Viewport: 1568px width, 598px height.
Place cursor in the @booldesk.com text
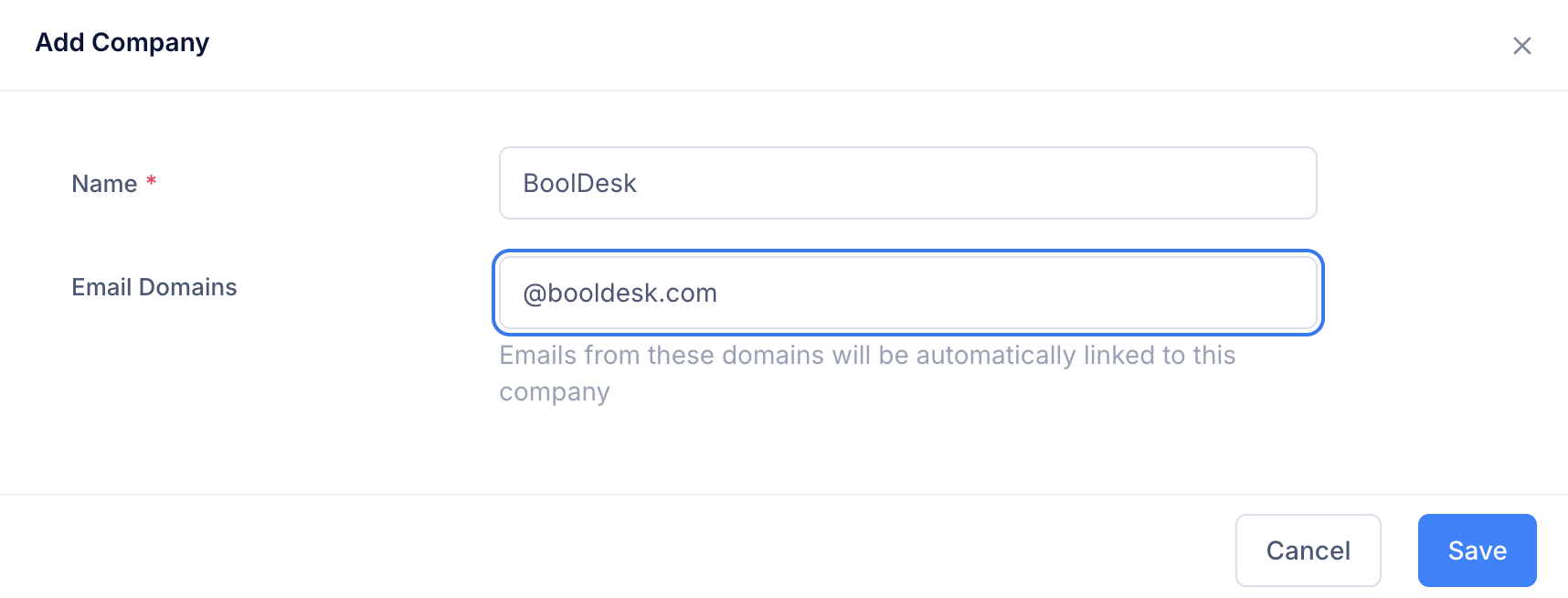tap(620, 293)
